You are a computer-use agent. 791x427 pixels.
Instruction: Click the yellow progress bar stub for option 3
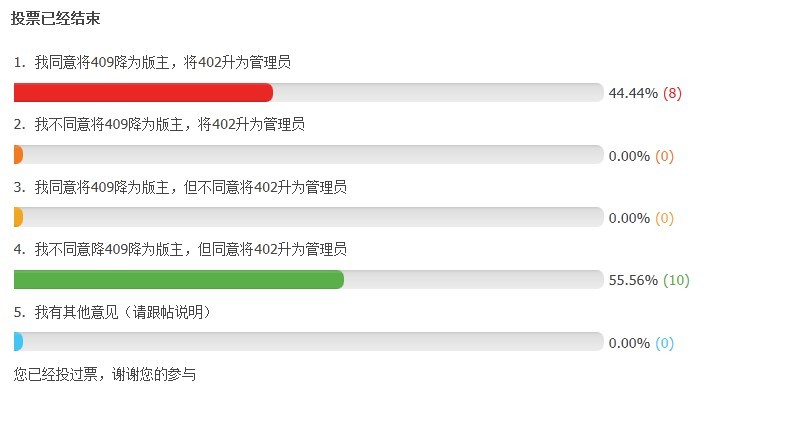[x=18, y=217]
